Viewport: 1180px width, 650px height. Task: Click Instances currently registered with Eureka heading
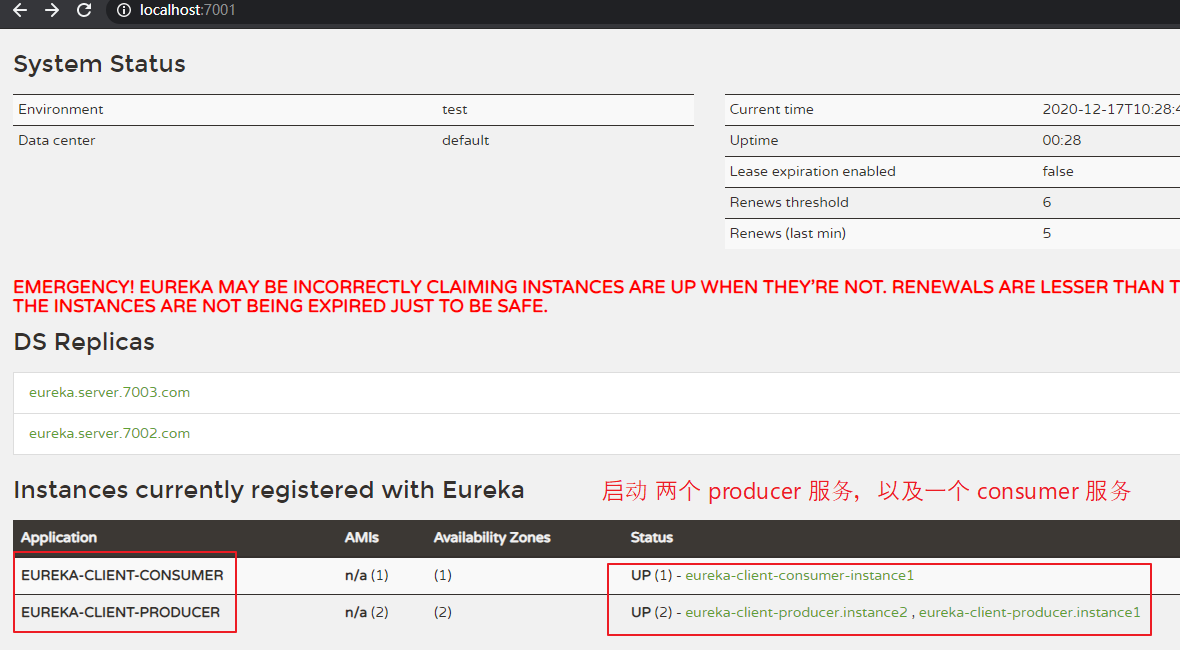[269, 491]
